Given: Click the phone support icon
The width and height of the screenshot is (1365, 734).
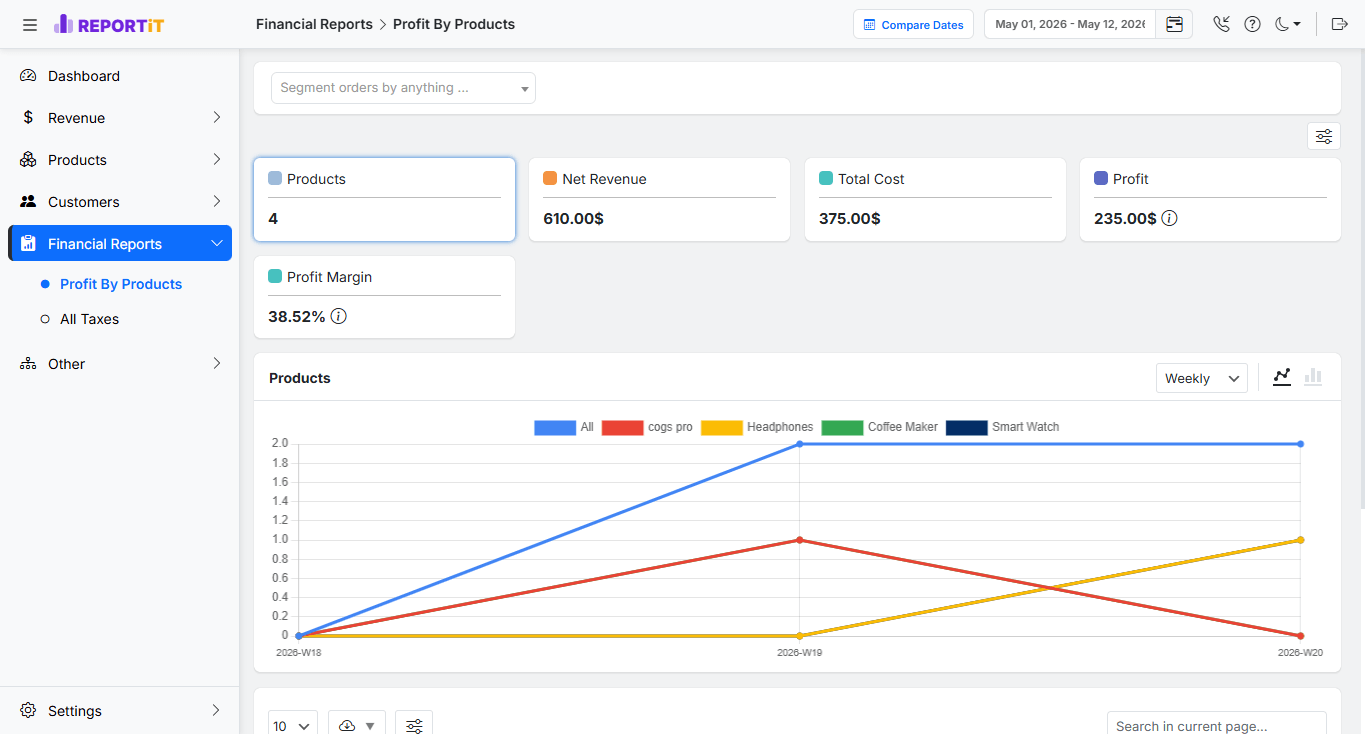Looking at the screenshot, I should tap(1221, 25).
